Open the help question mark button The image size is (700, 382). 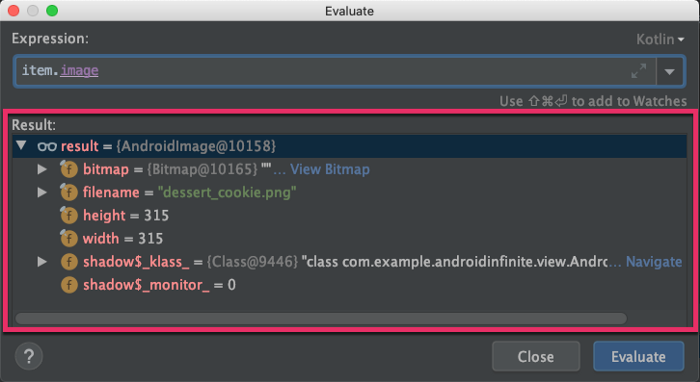coord(29,356)
